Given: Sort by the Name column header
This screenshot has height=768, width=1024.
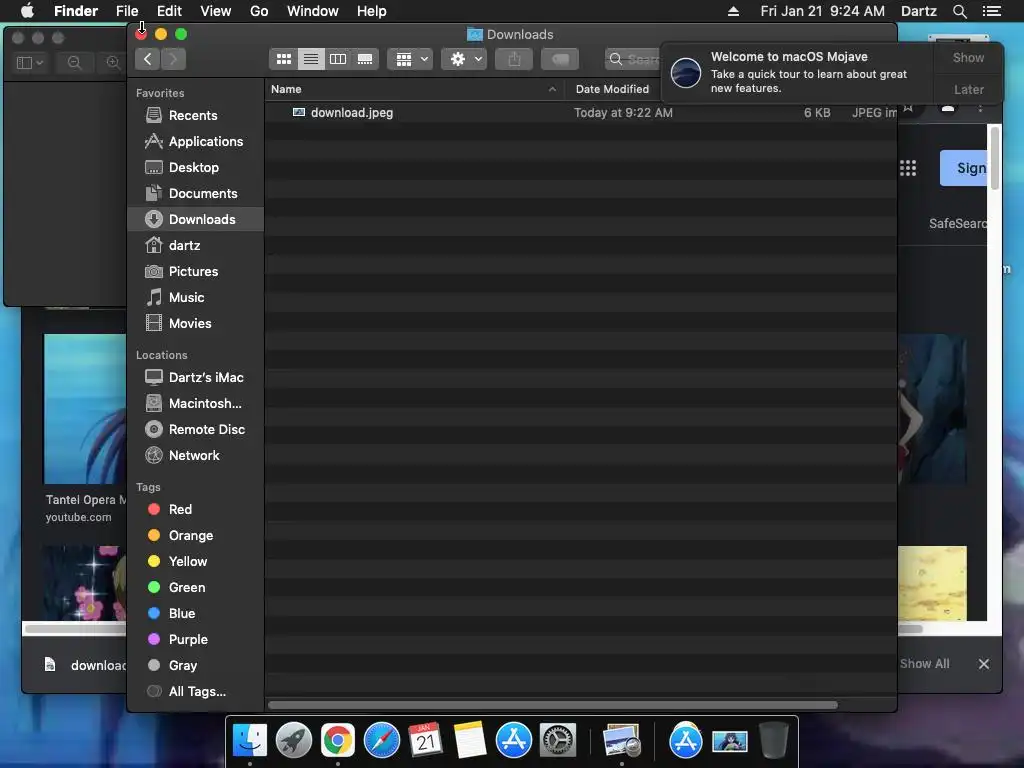Looking at the screenshot, I should (x=414, y=89).
